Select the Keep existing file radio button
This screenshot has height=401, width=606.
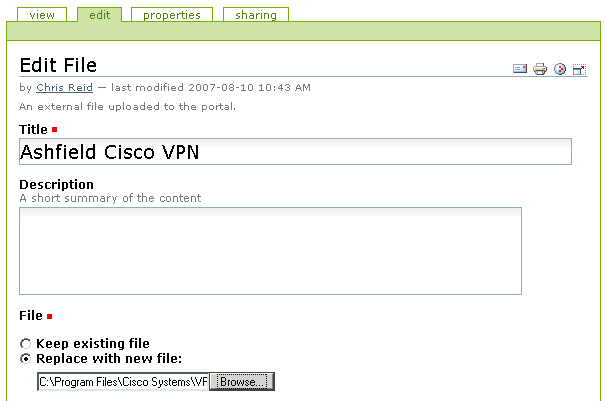(x=26, y=344)
